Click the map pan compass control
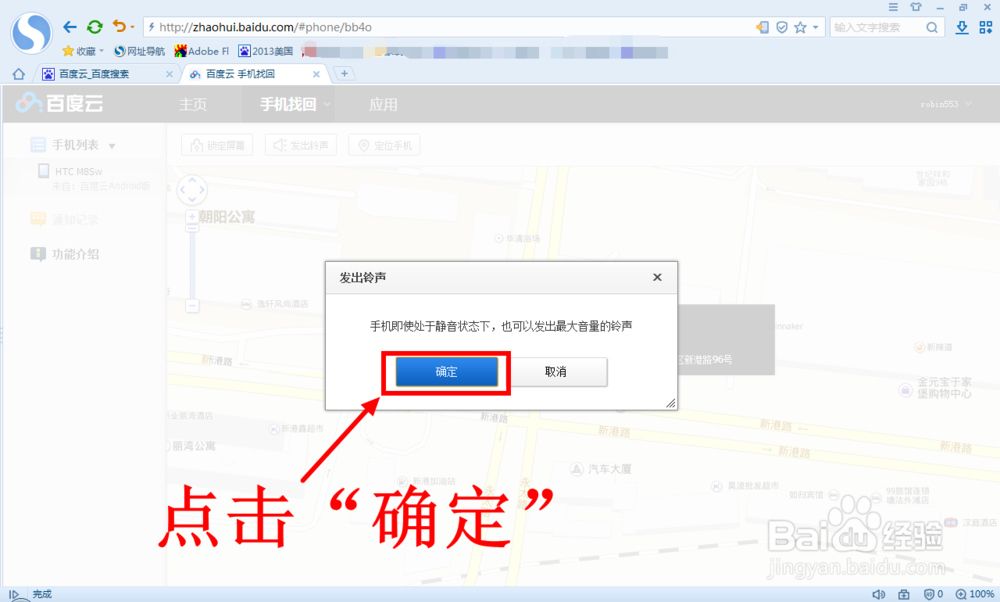 coord(192,190)
